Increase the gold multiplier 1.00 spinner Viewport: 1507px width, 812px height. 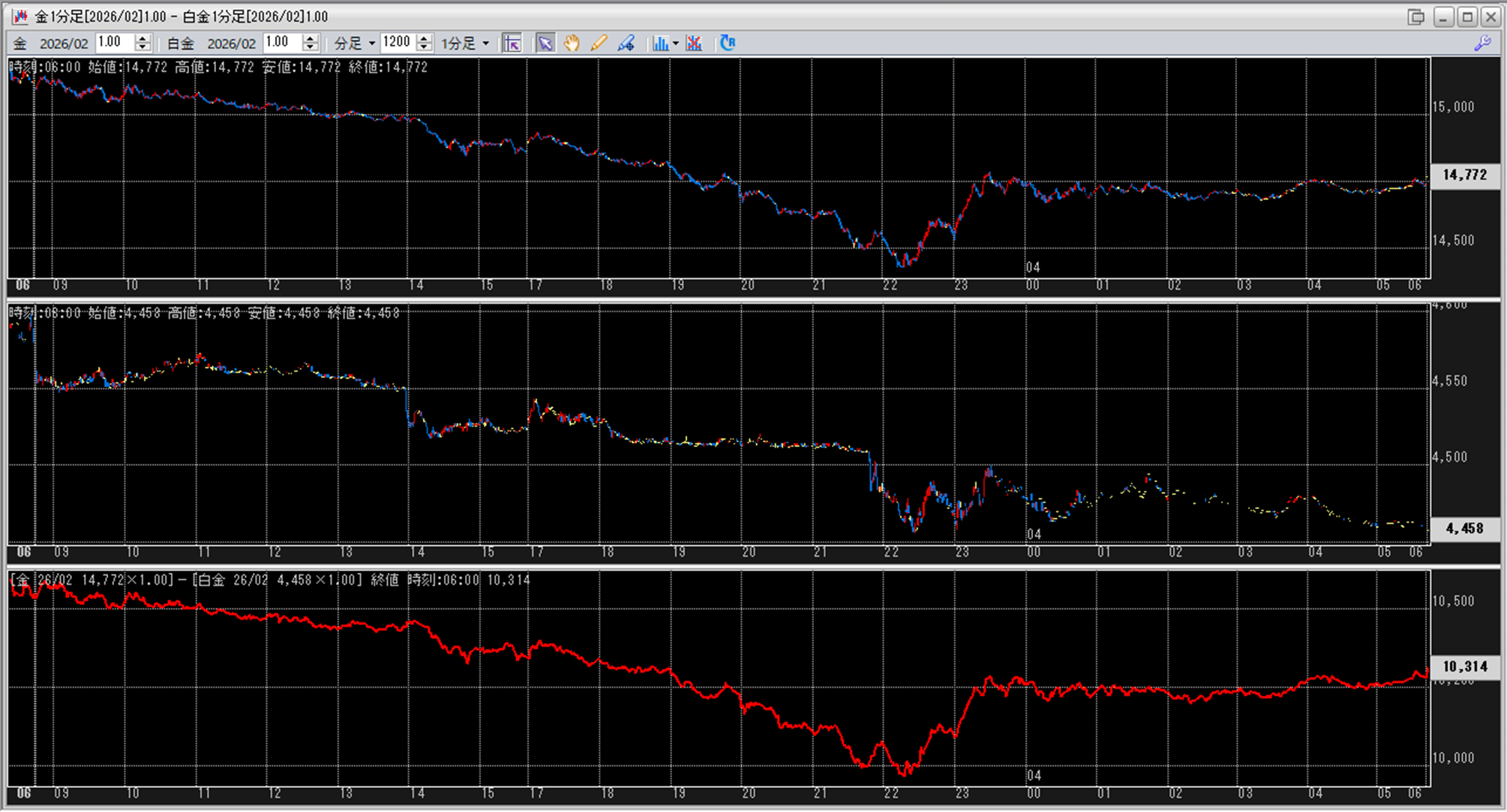143,39
